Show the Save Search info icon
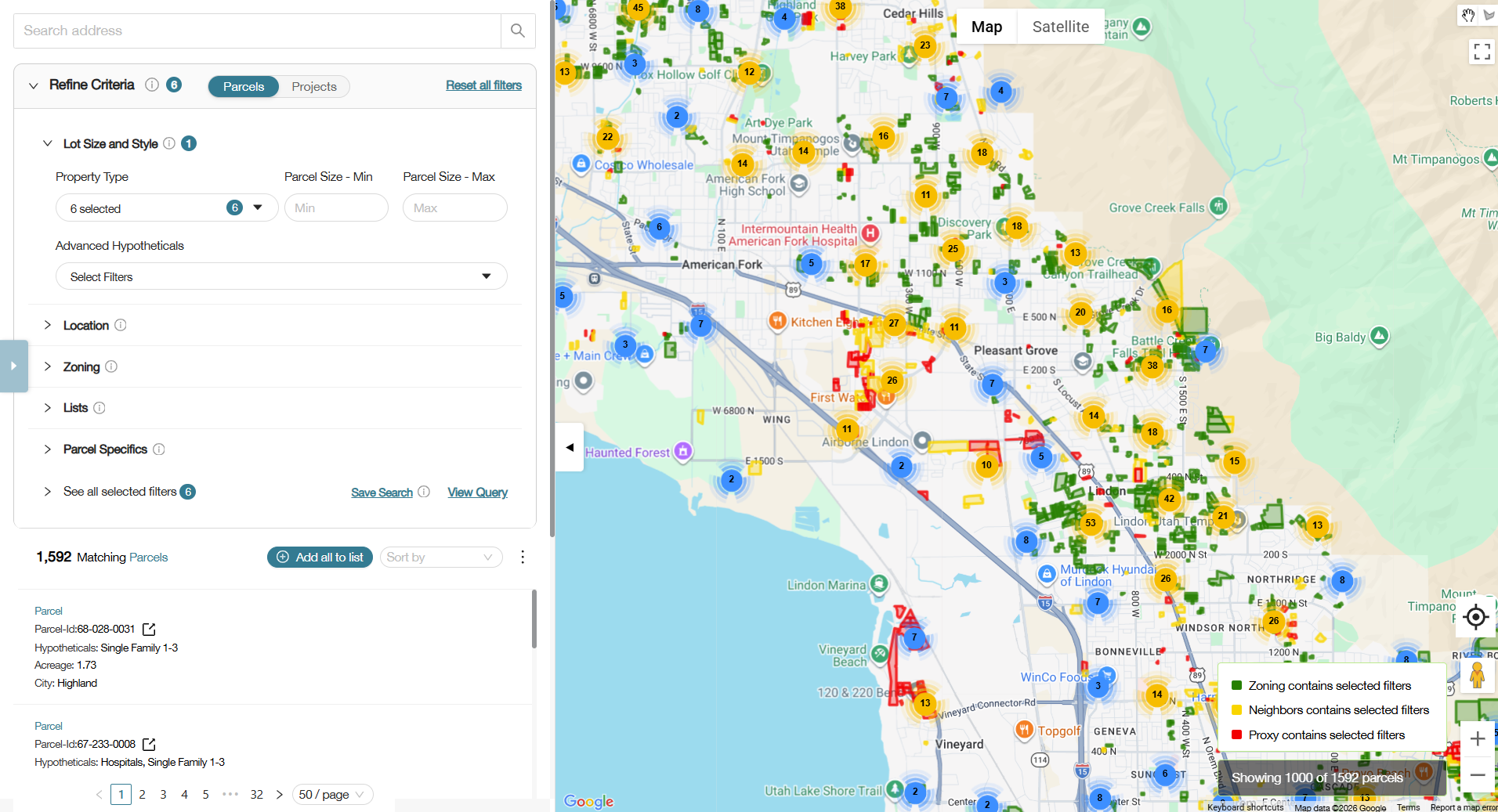1498x812 pixels. pos(424,492)
